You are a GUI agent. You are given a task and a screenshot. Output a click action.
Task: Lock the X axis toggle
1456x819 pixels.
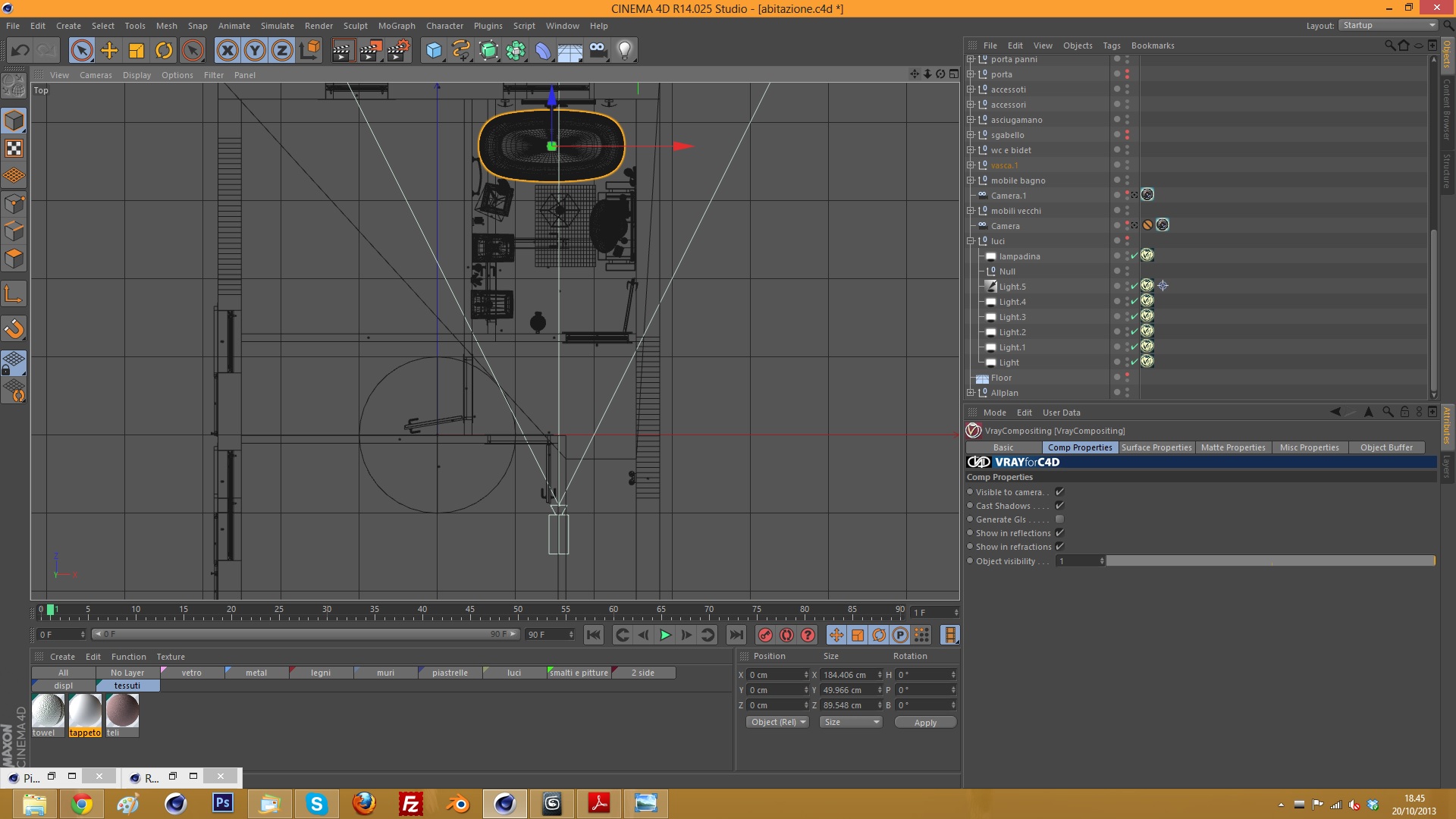(227, 51)
